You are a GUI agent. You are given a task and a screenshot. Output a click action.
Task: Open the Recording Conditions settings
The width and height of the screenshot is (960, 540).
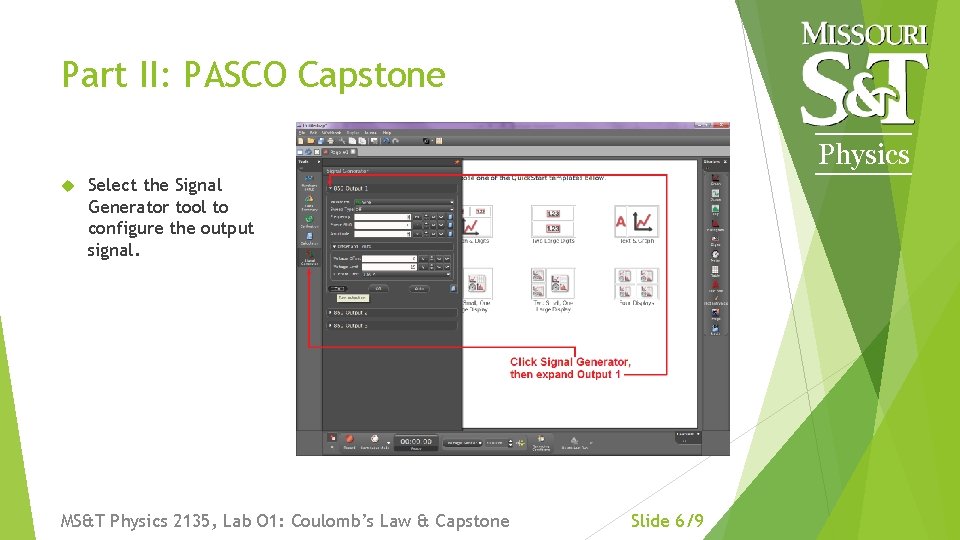[x=541, y=443]
